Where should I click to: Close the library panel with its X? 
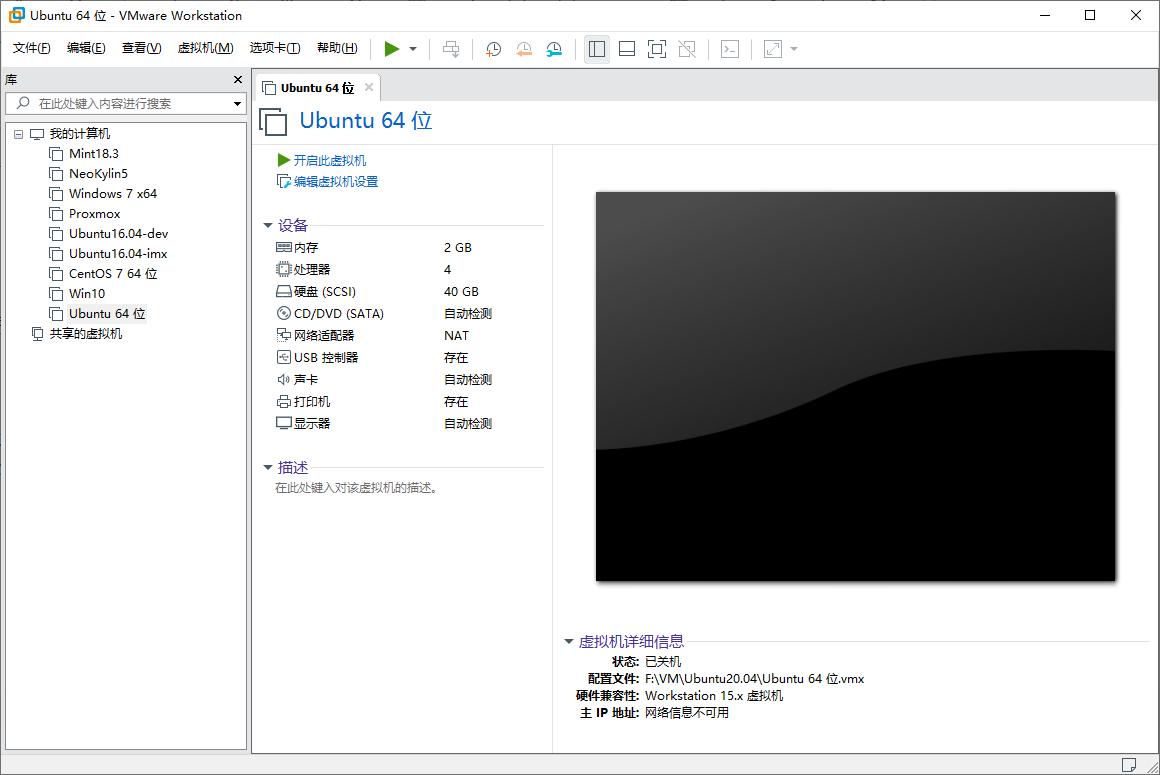237,79
